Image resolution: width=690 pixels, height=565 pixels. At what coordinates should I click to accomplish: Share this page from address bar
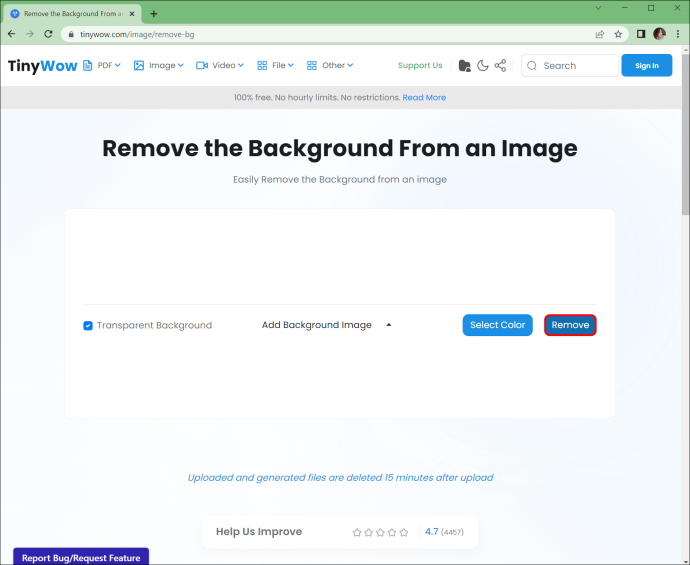[599, 34]
